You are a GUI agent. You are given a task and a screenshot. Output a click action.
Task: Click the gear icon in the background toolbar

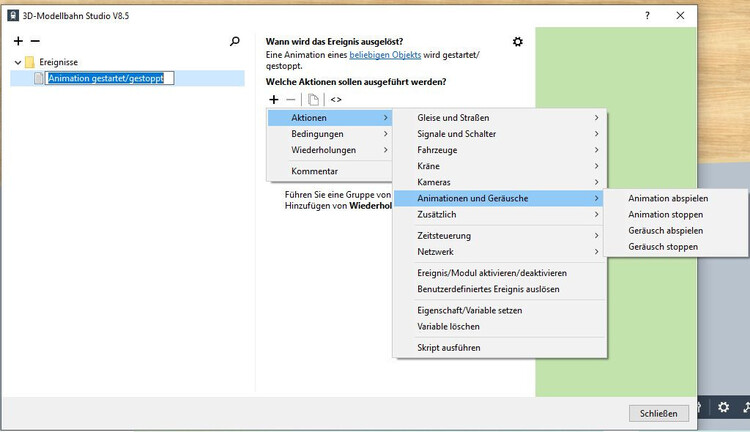[x=723, y=407]
